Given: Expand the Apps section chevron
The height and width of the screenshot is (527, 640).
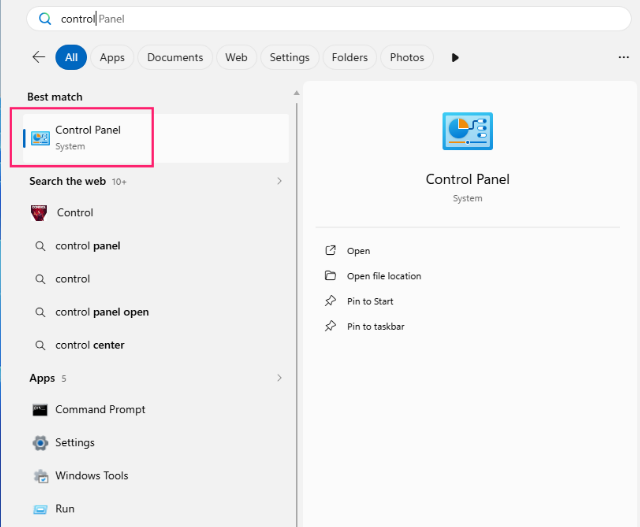Looking at the screenshot, I should (x=280, y=378).
